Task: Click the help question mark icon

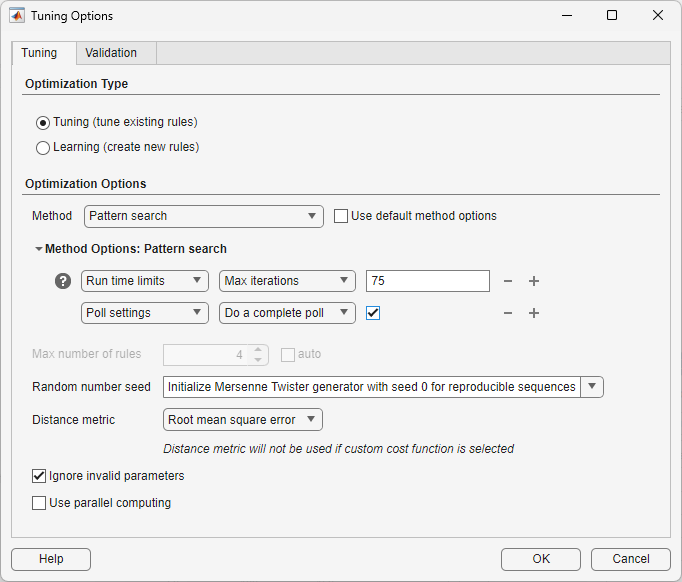Action: [x=63, y=281]
